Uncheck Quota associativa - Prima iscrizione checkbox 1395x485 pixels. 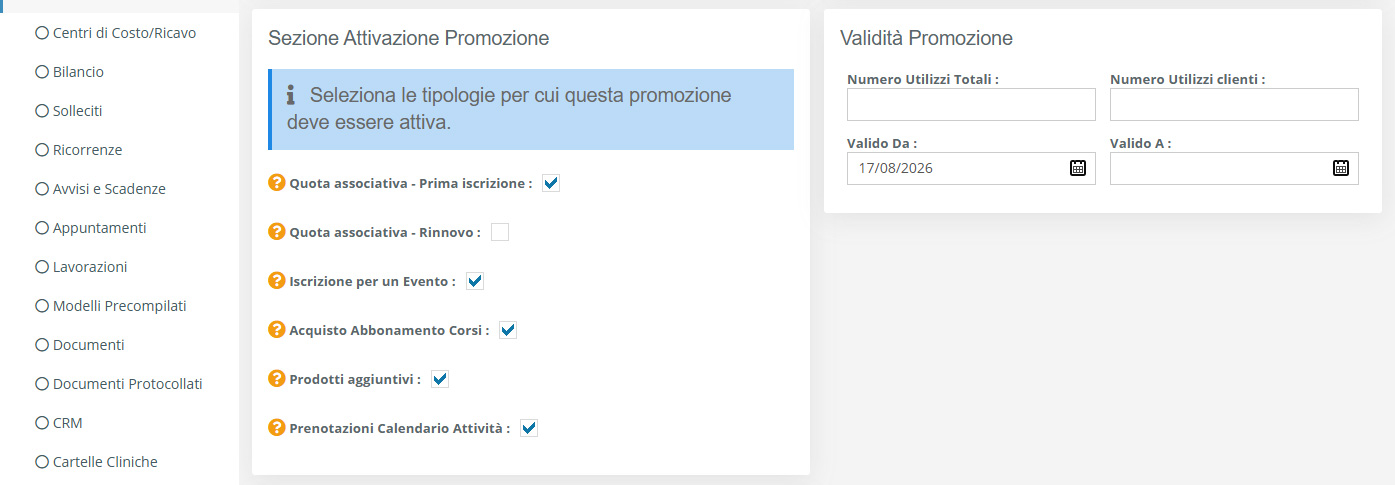551,183
